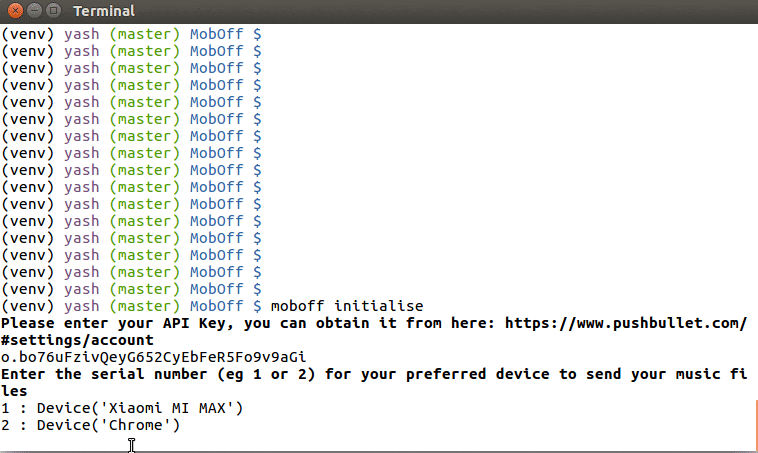Open the pushbullet.com URL link
The image size is (758, 453).
pyautogui.click(x=626, y=323)
